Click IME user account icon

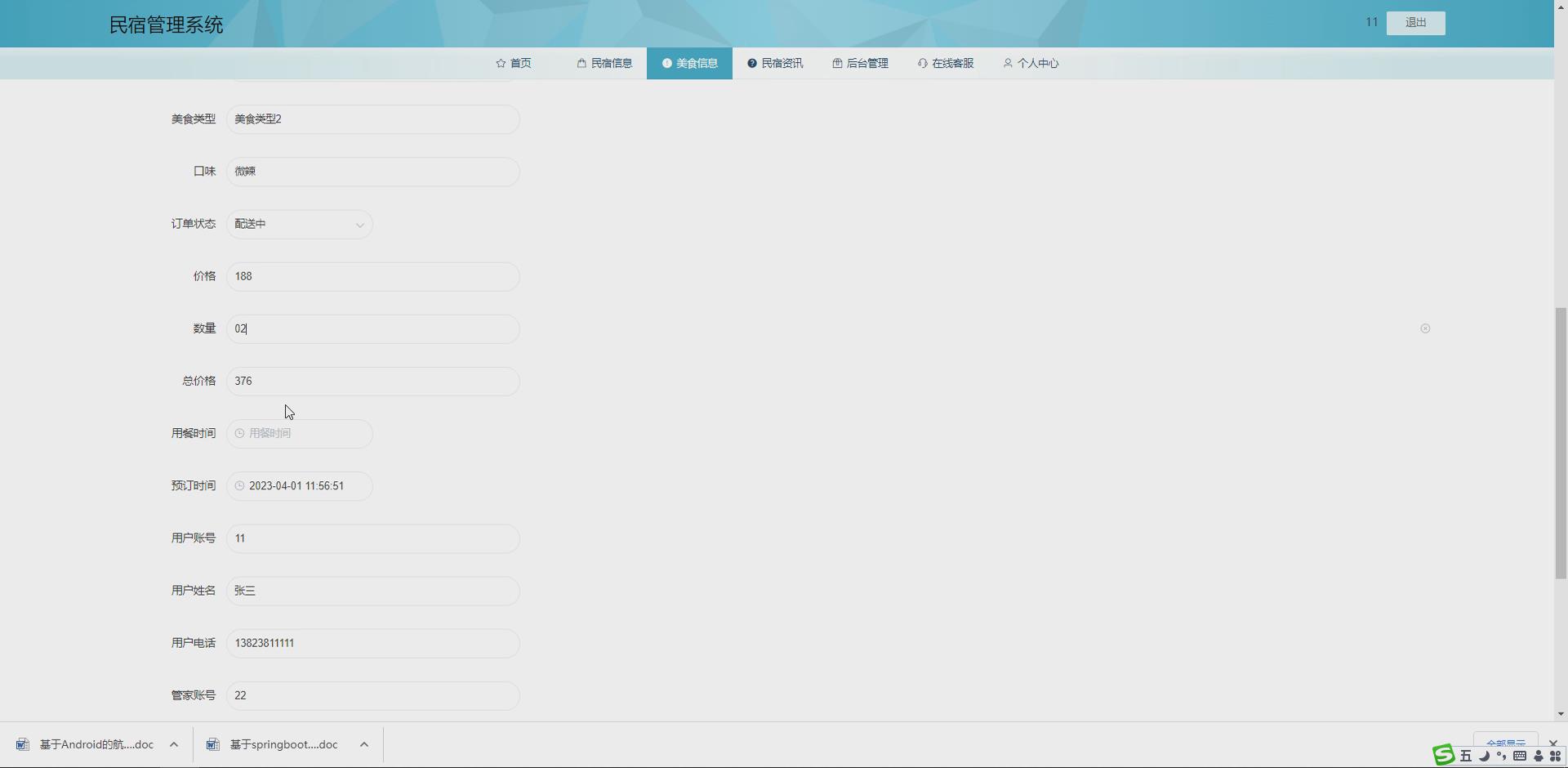(1539, 756)
